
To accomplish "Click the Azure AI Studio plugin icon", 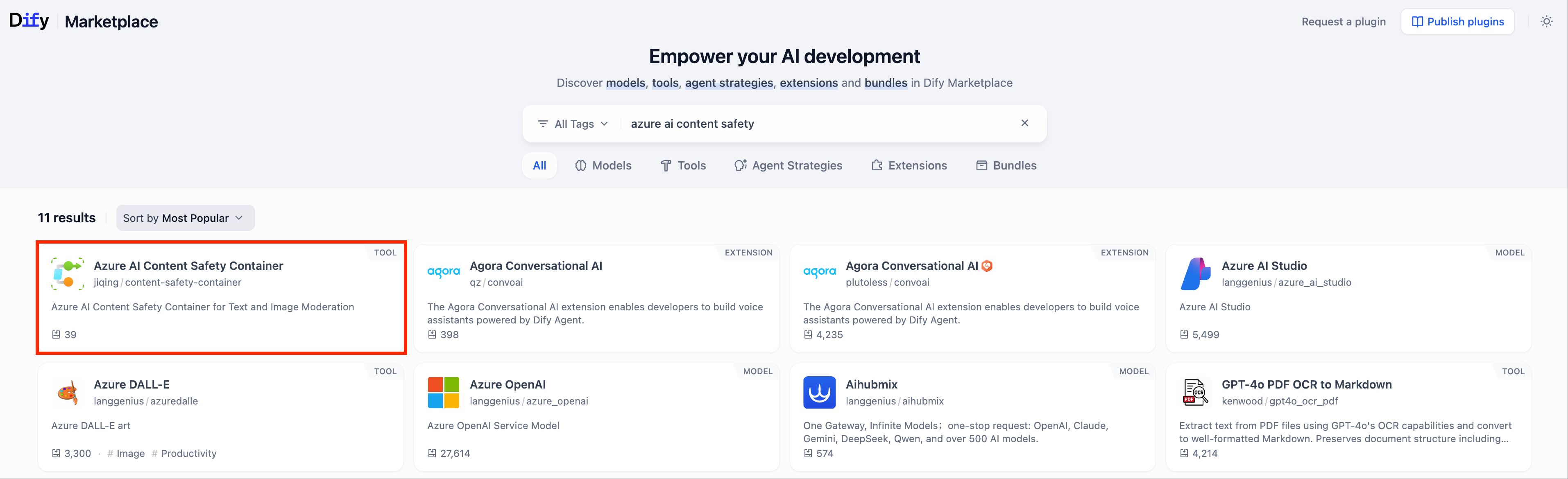I will (x=1196, y=273).
